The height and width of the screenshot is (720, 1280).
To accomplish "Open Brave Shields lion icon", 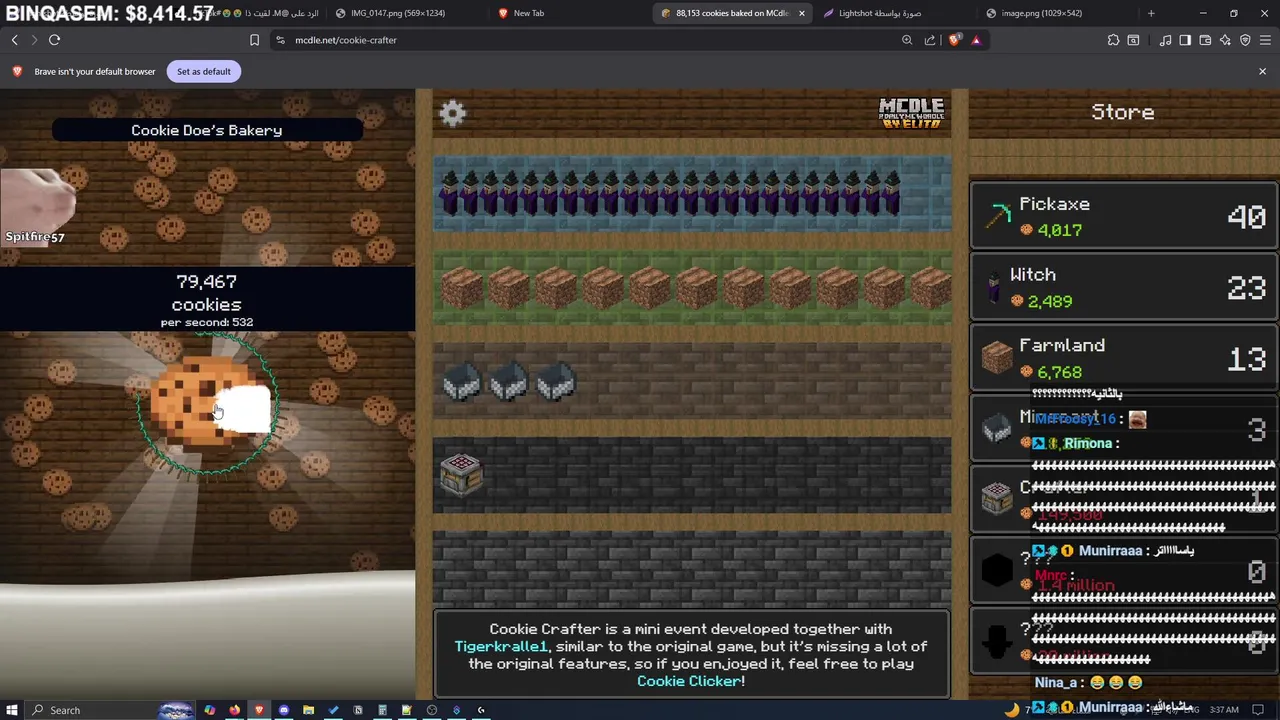I will pos(954,40).
